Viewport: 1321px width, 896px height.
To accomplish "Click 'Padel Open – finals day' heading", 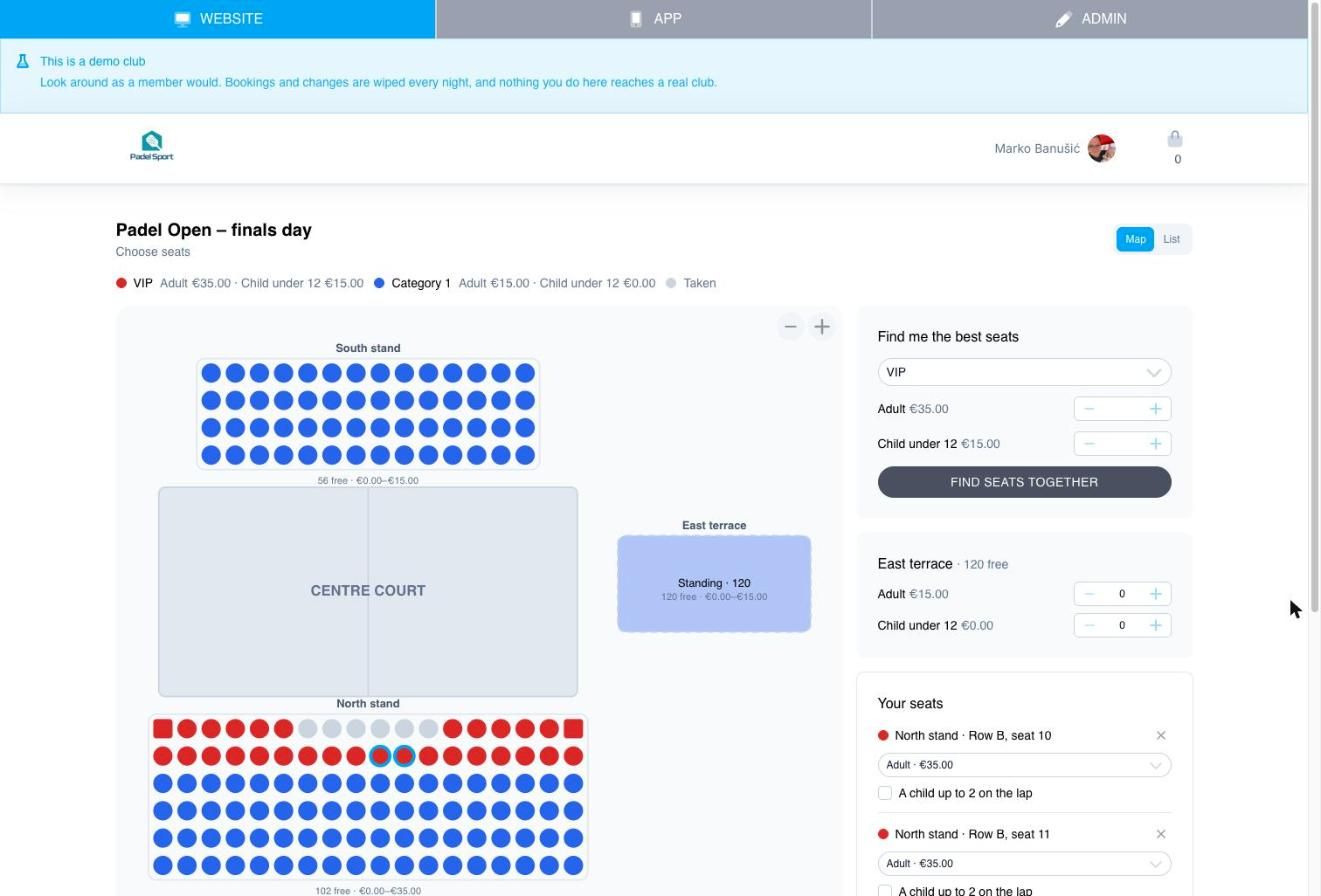I will (214, 230).
